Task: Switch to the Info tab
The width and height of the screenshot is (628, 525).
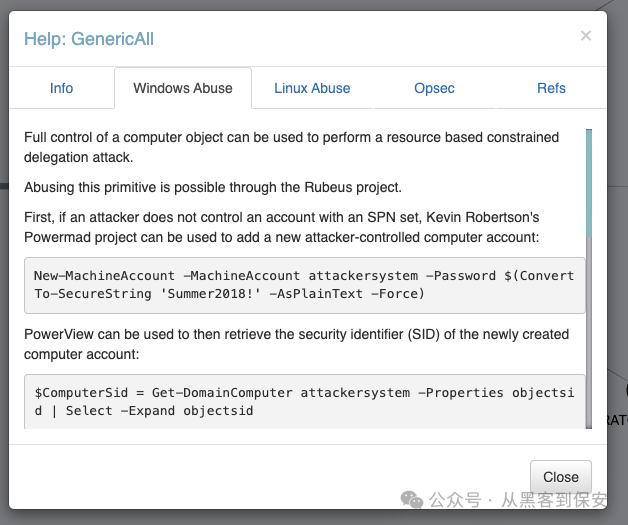Action: point(61,88)
